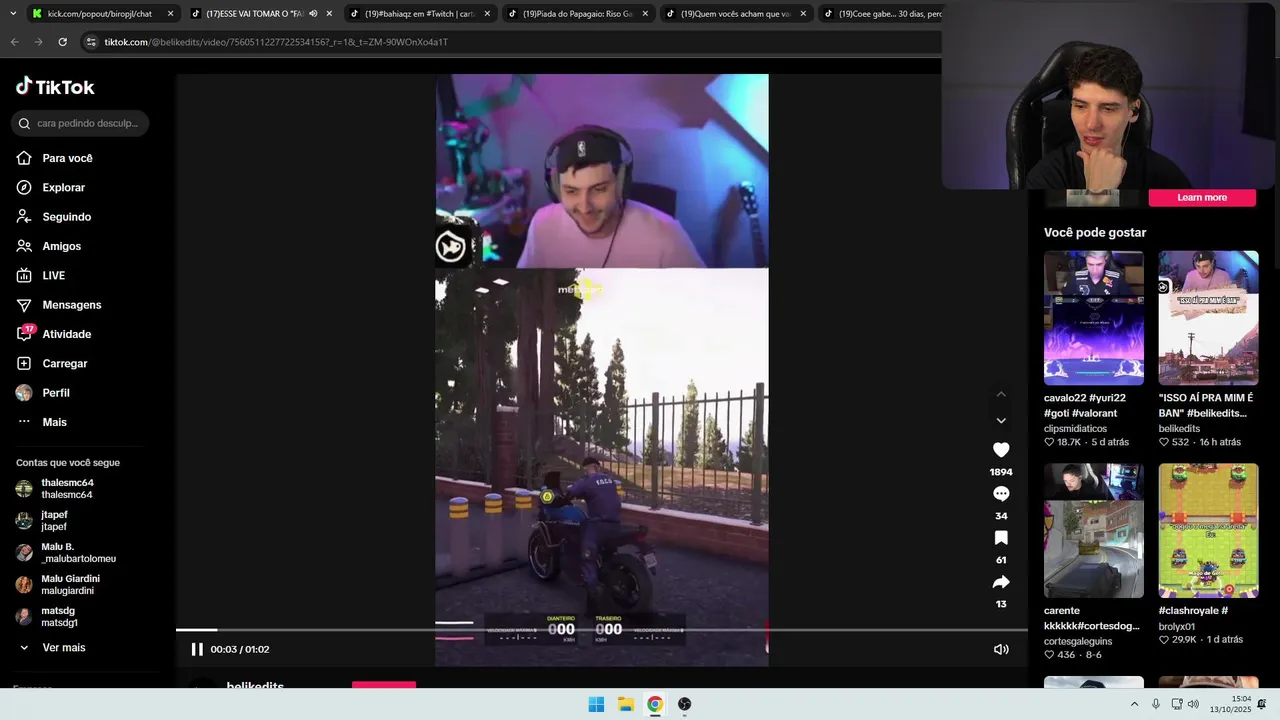Open tab search dropdown arrow

point(13,14)
